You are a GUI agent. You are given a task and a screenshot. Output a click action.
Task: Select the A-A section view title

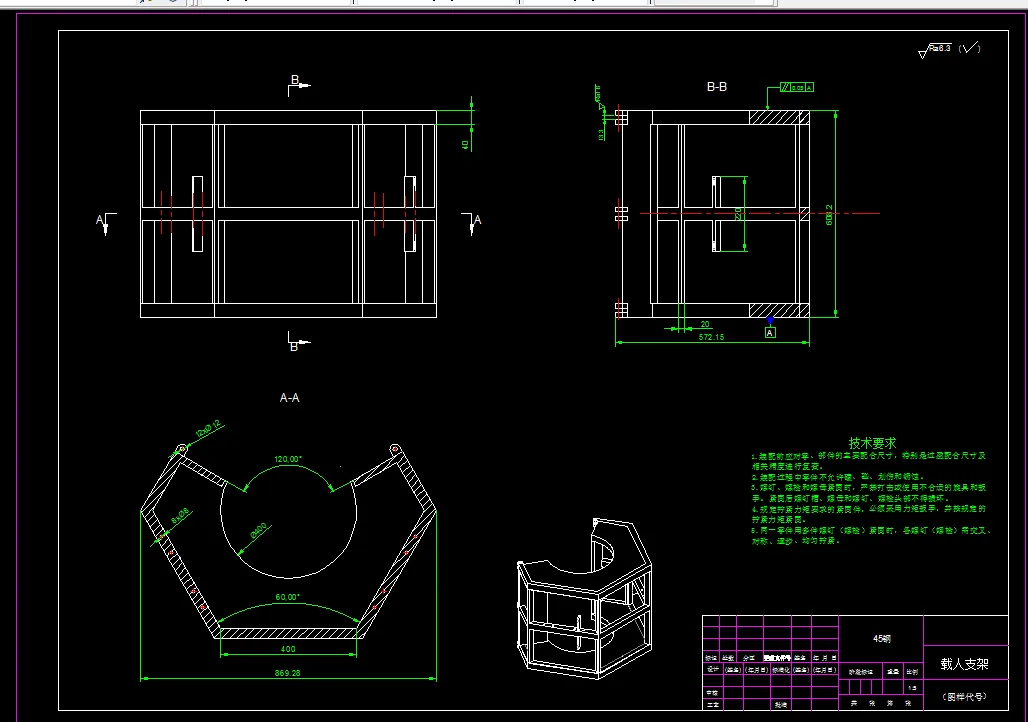pos(289,397)
